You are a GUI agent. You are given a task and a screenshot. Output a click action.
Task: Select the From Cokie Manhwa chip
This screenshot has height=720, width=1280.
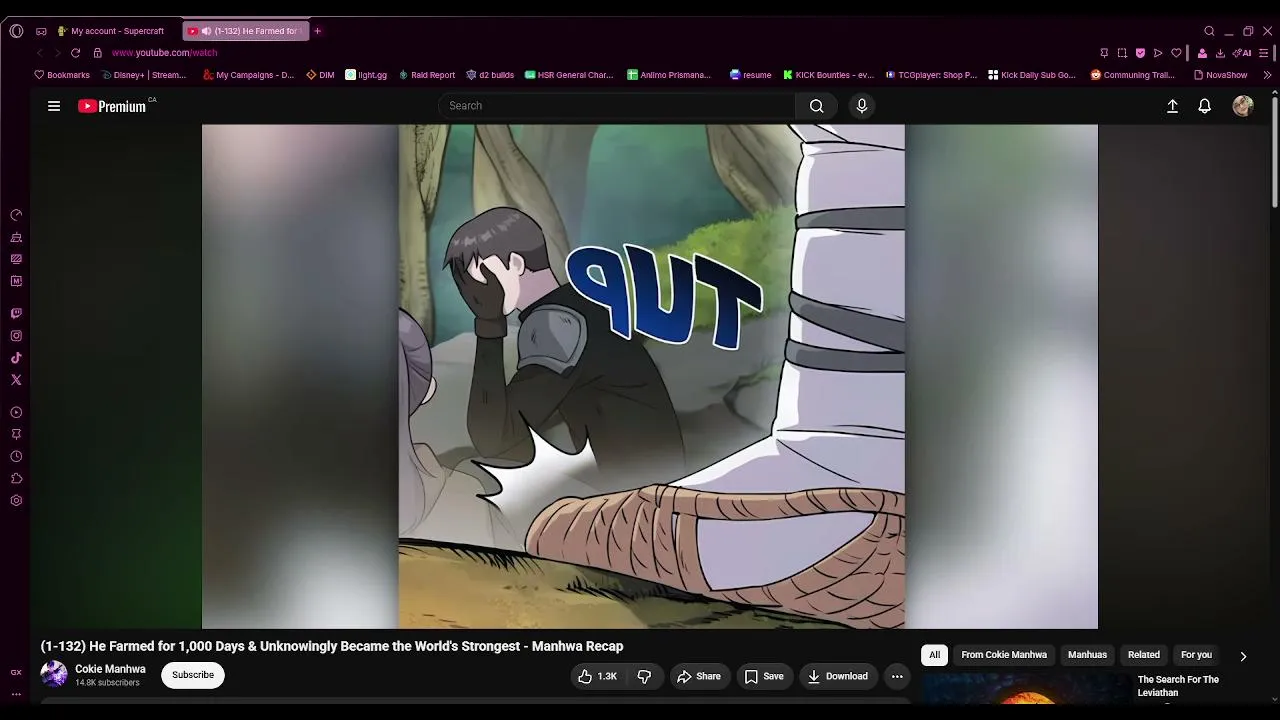(1004, 655)
